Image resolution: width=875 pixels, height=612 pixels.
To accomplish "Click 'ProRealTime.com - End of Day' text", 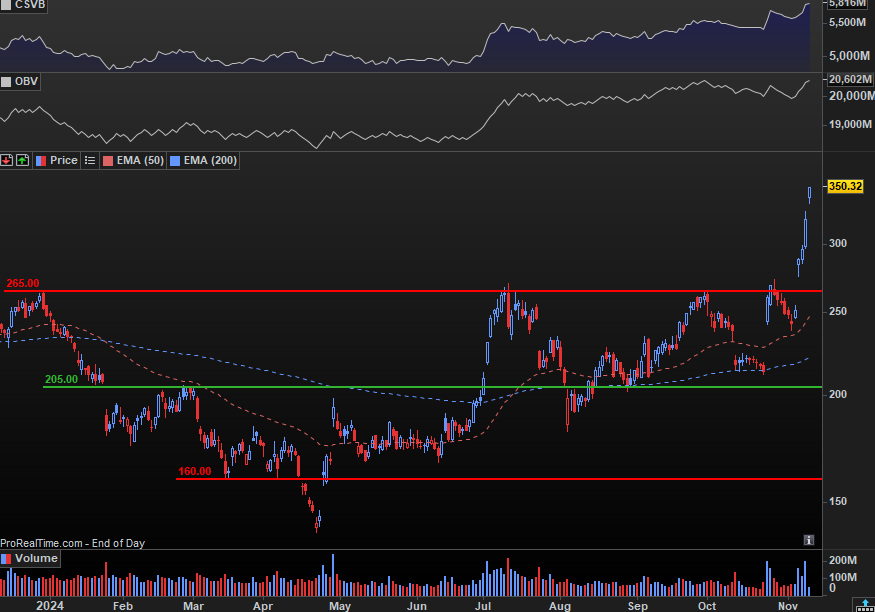I will coord(73,543).
